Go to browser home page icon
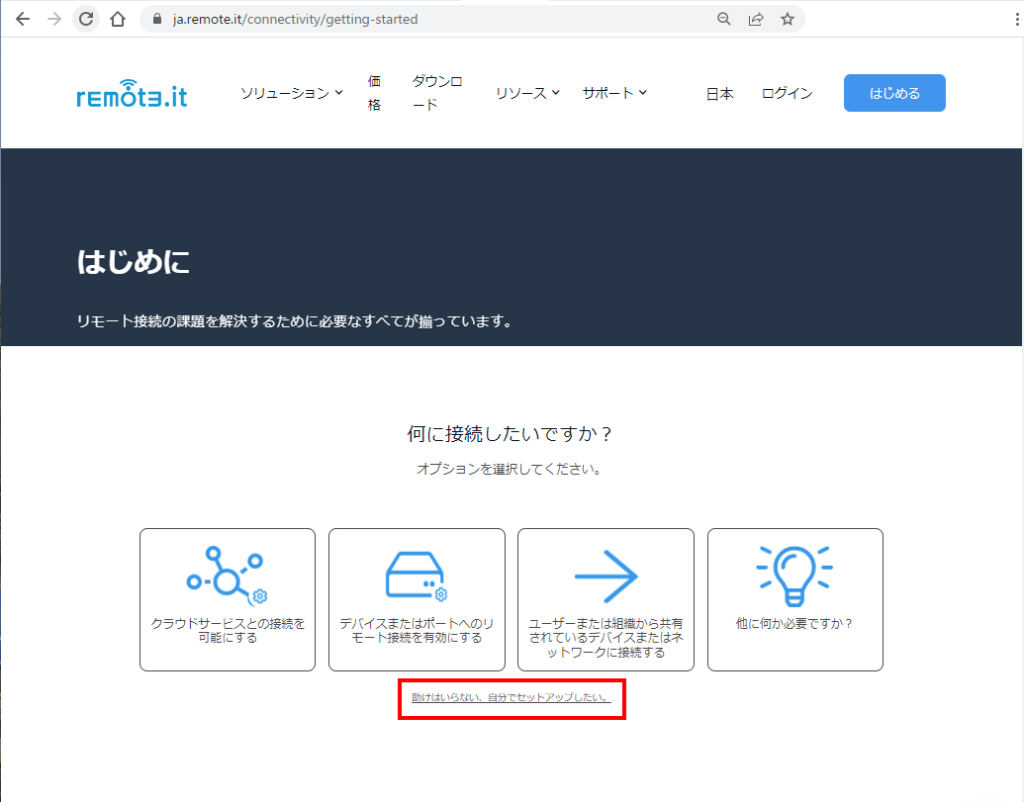The image size is (1024, 802). pos(117,19)
